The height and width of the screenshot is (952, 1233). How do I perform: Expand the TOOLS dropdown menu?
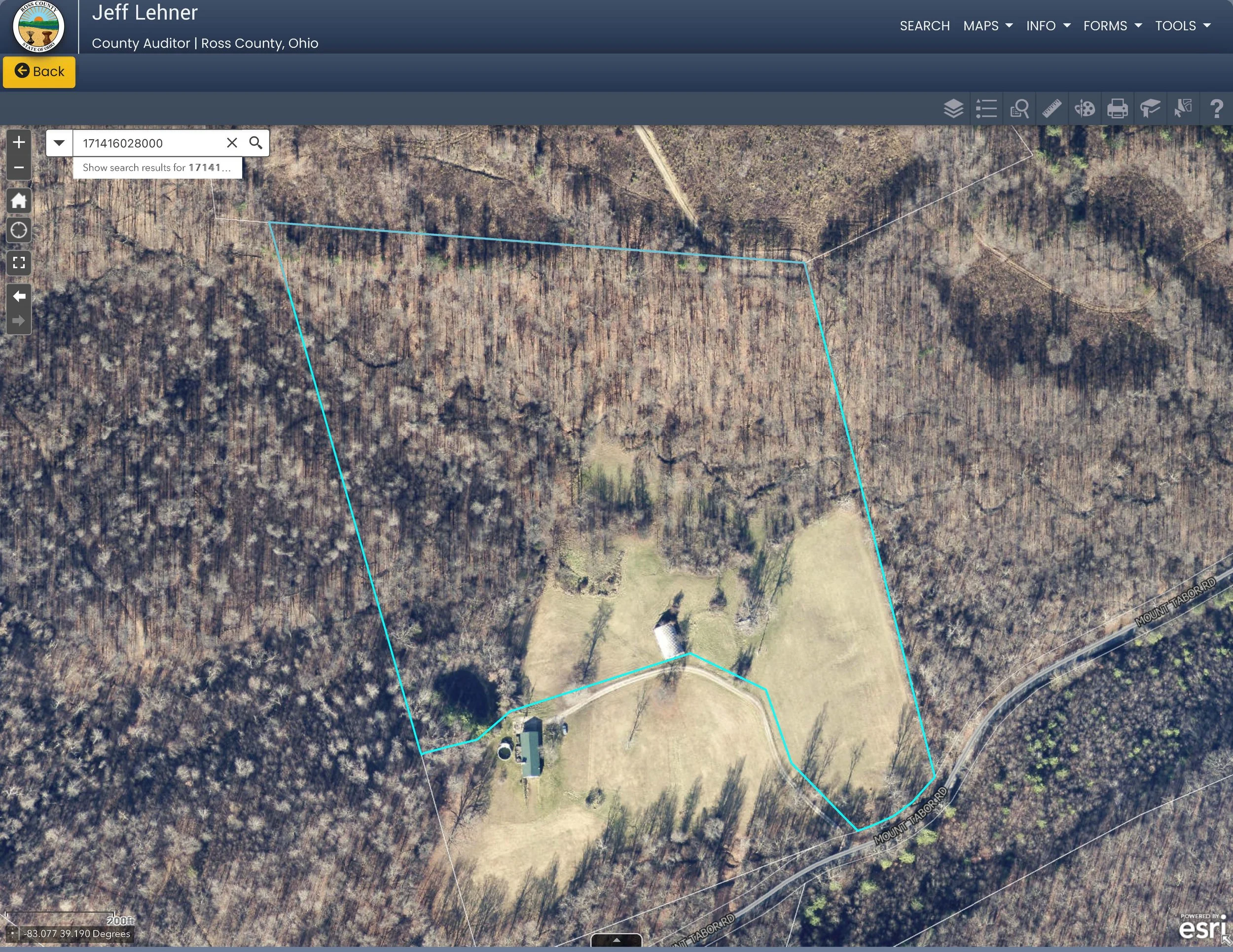click(1182, 26)
